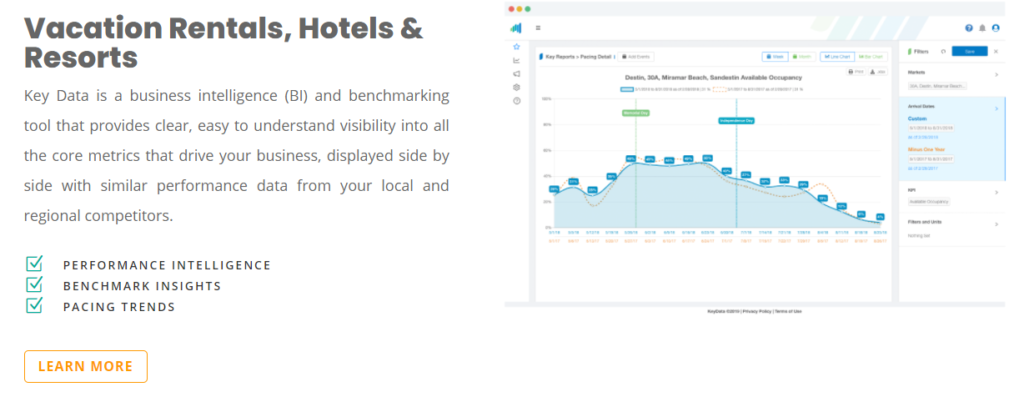Screen dimensions: 1024x412
Task: Click the Minus One Year date field
Action: [931, 159]
